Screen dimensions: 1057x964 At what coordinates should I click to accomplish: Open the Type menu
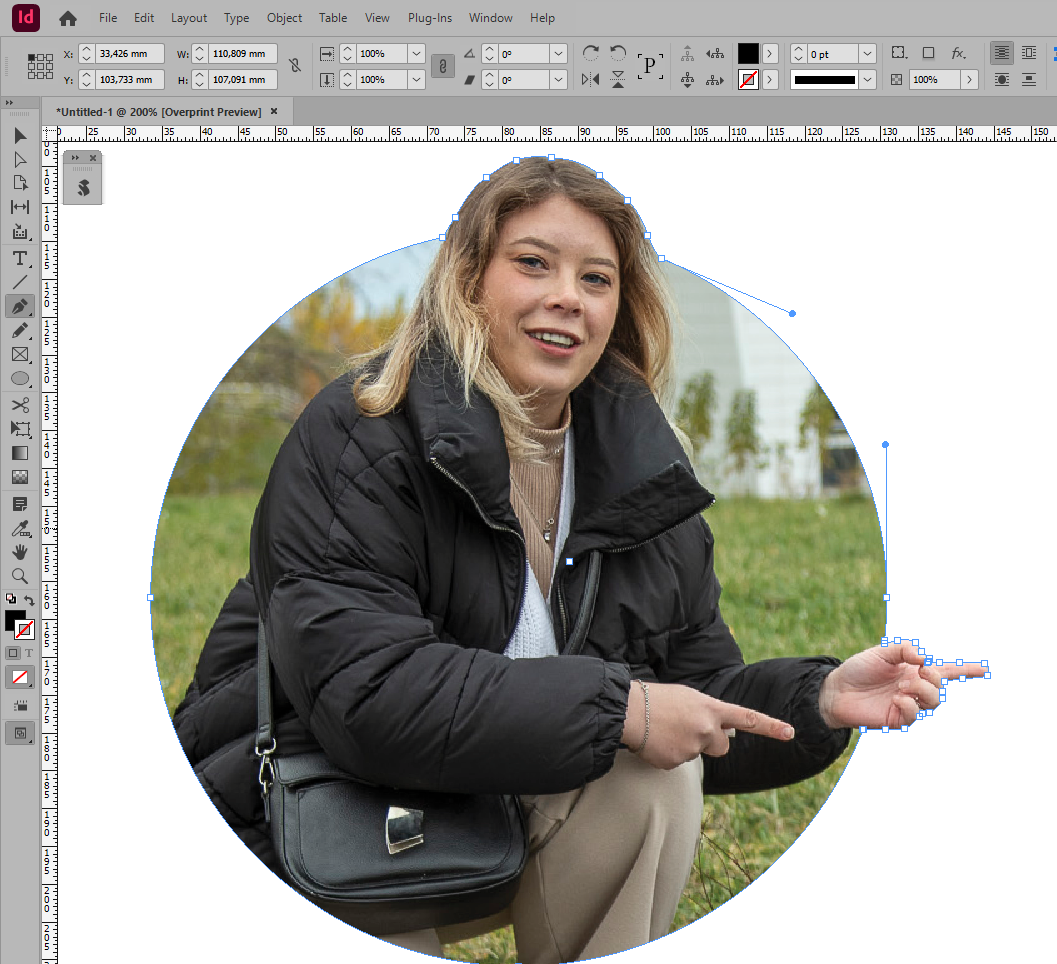pos(237,18)
